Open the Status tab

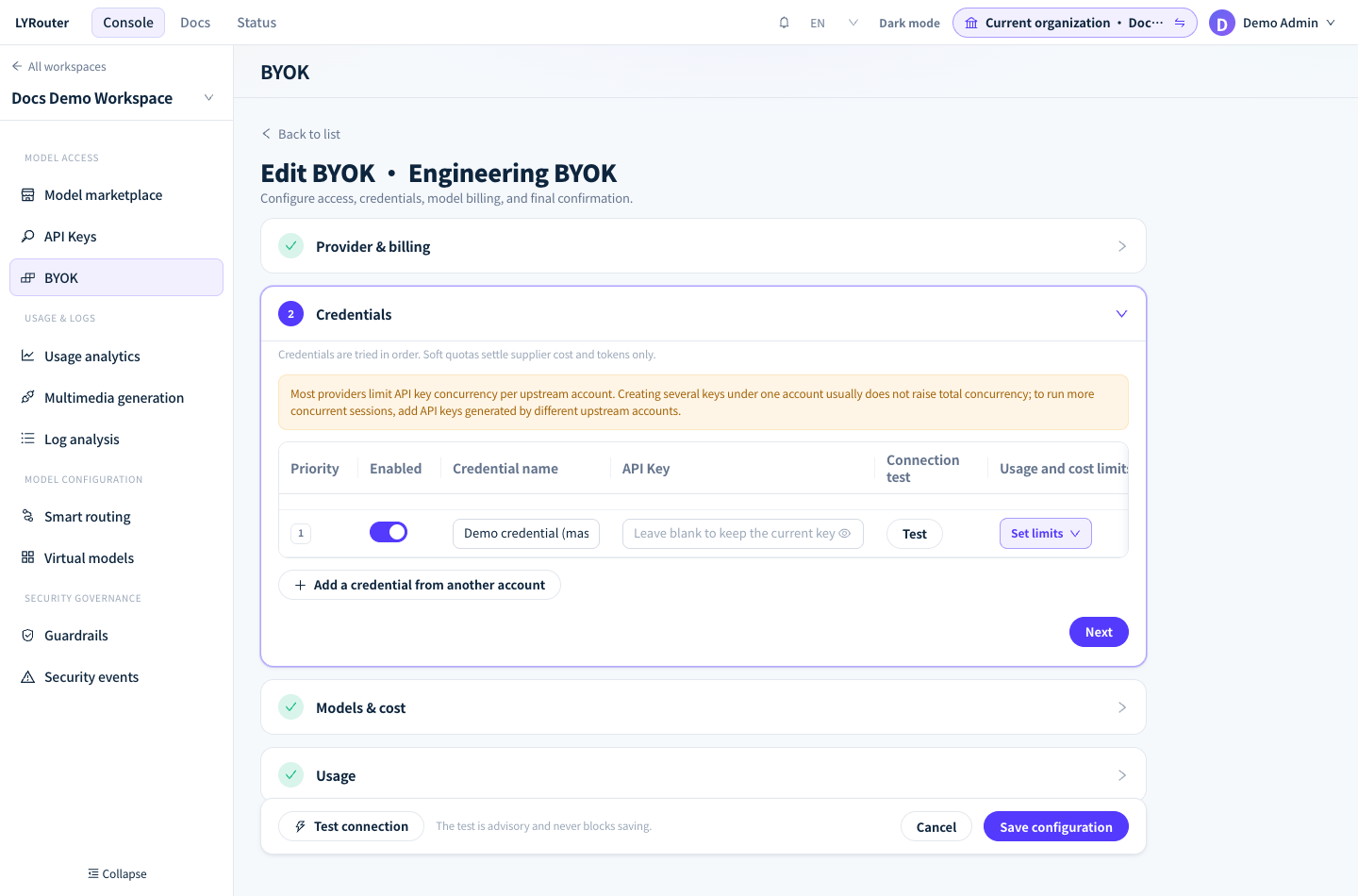click(257, 23)
